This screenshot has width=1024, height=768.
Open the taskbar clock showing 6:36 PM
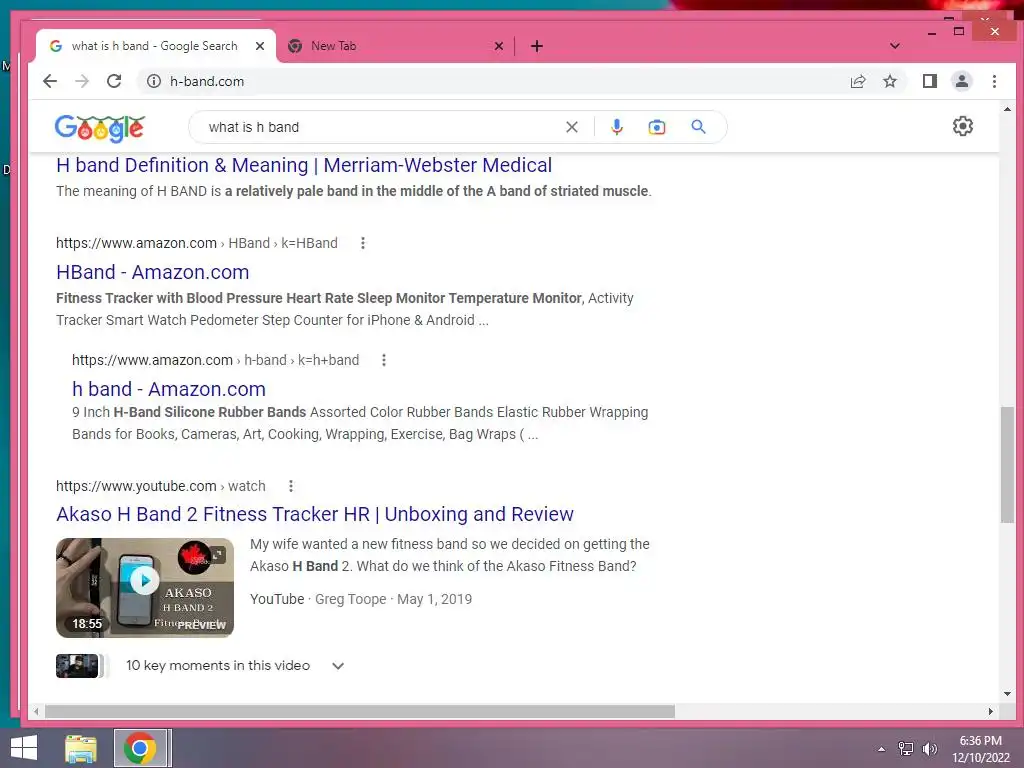(x=980, y=748)
